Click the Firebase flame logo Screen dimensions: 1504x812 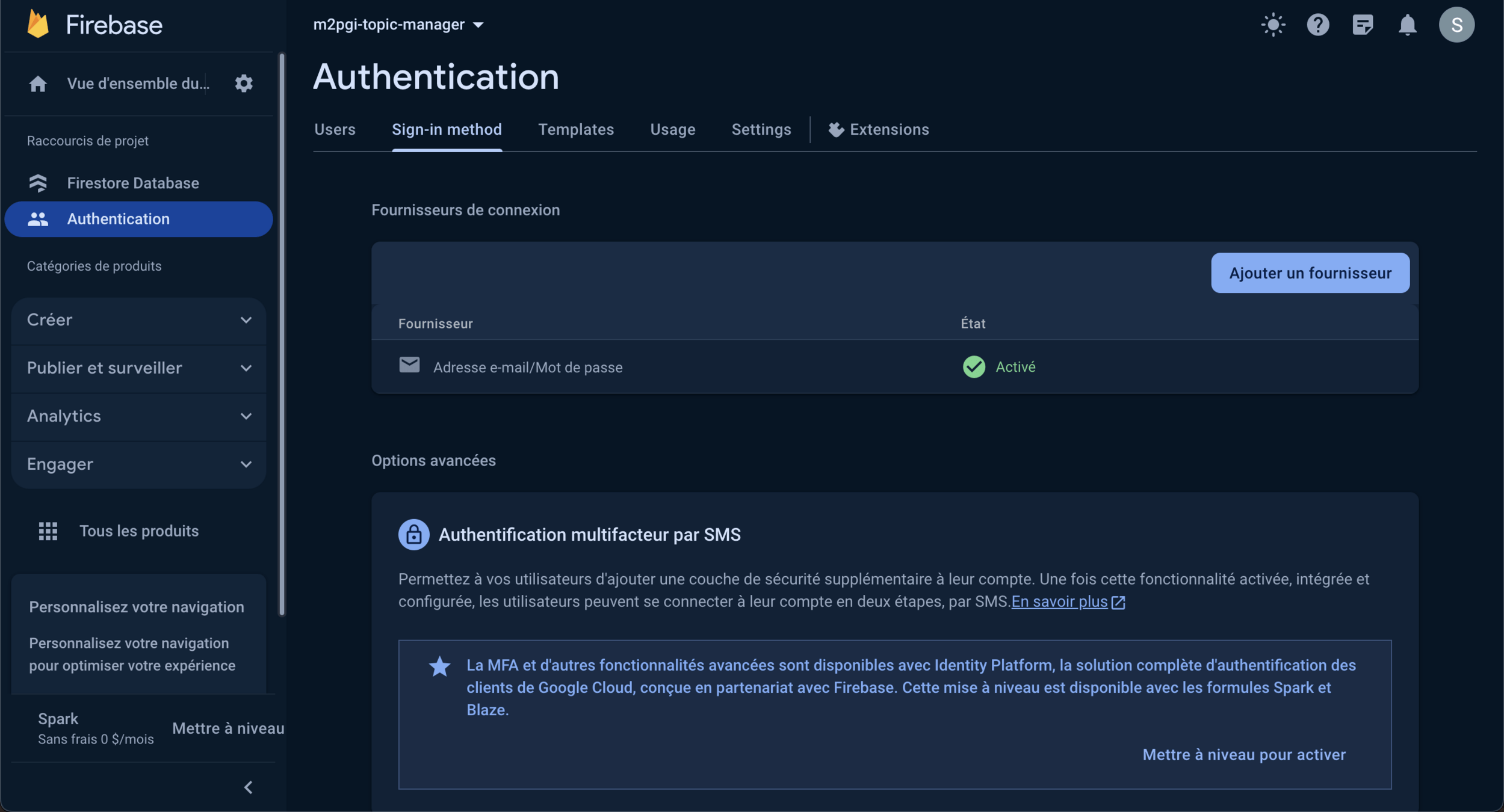point(38,25)
